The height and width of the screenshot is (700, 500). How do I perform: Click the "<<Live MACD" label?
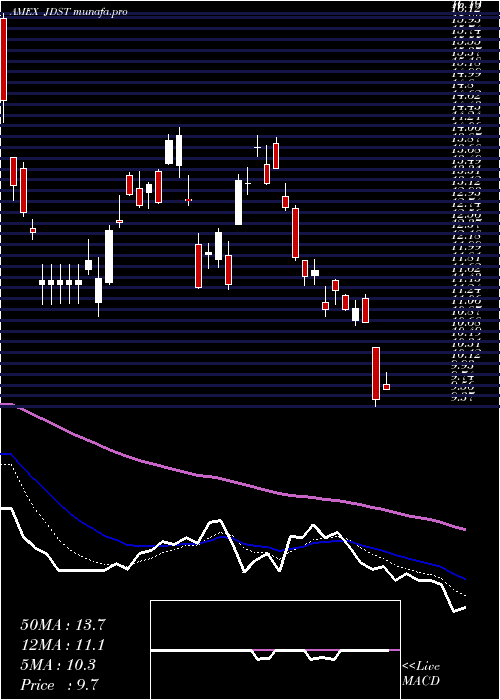[421, 674]
